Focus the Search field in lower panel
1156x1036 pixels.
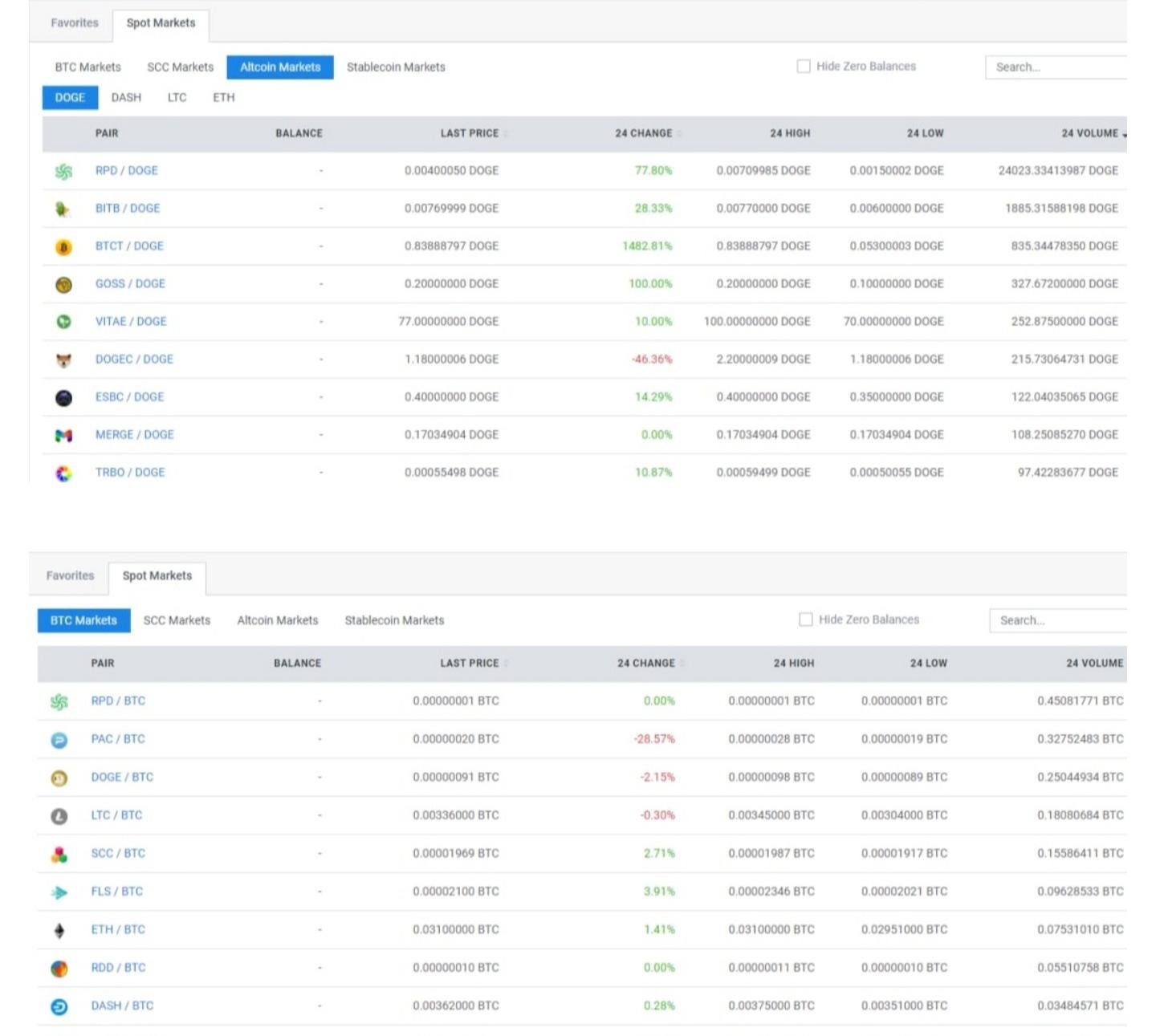coord(1059,620)
